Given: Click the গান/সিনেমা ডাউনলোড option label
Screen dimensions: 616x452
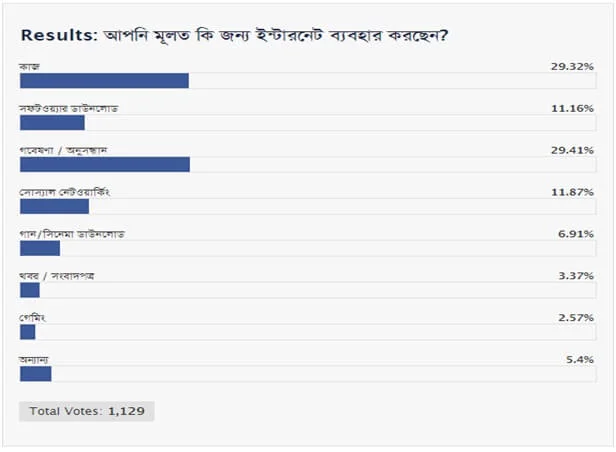Looking at the screenshot, I should coord(72,233).
